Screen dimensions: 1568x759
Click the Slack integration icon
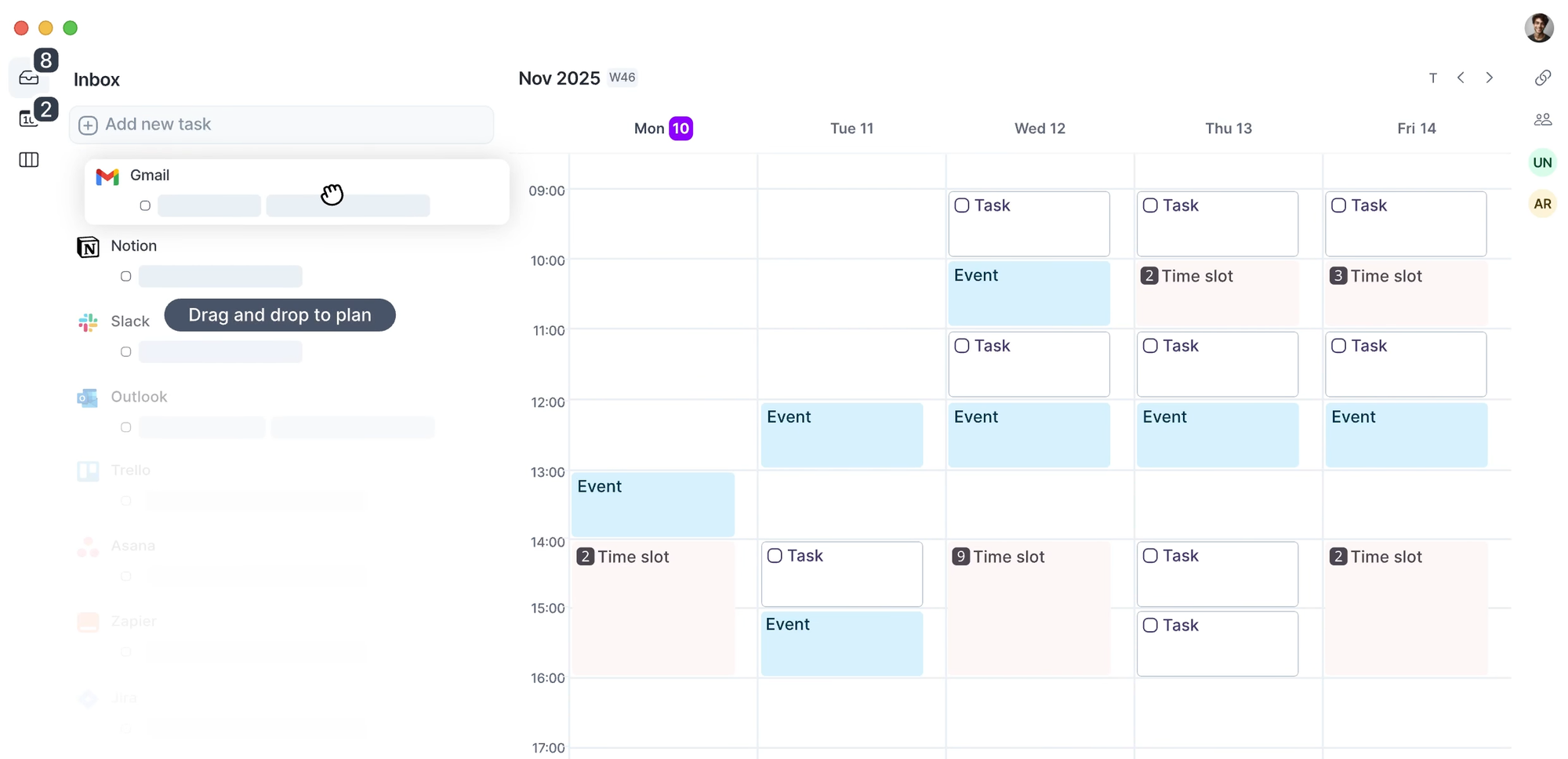point(88,321)
